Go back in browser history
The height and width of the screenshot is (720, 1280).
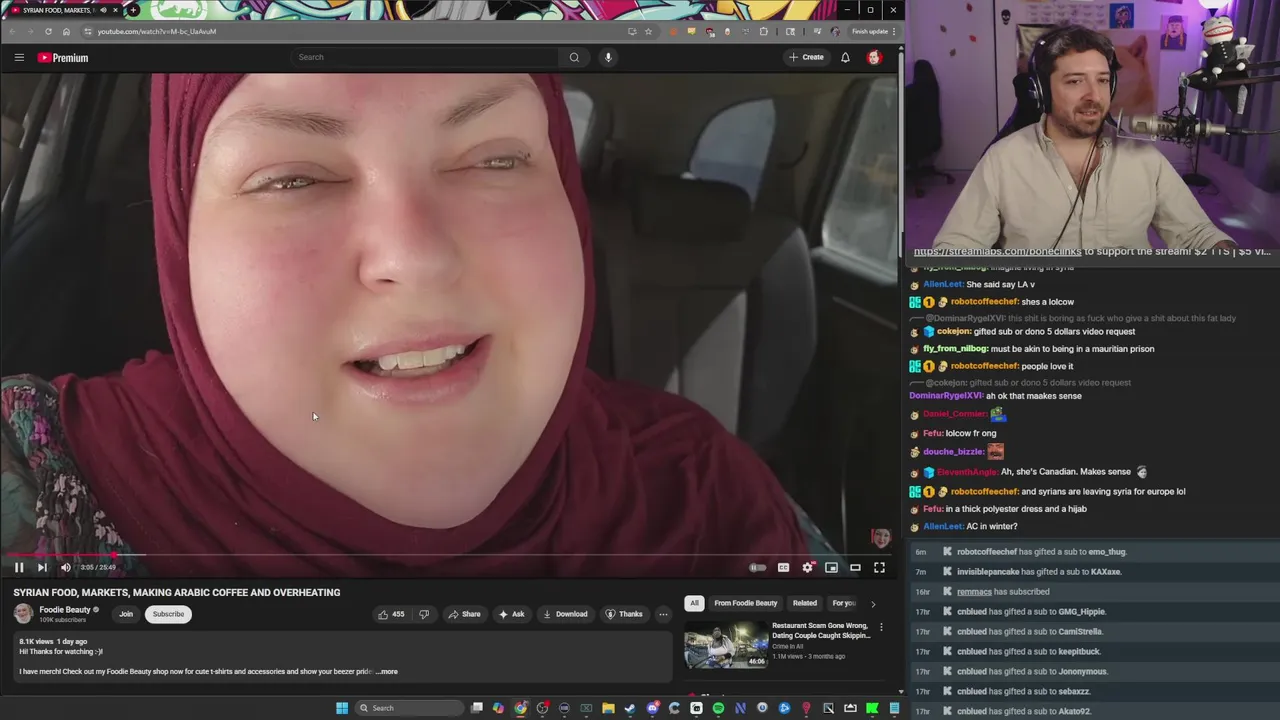coord(13,31)
